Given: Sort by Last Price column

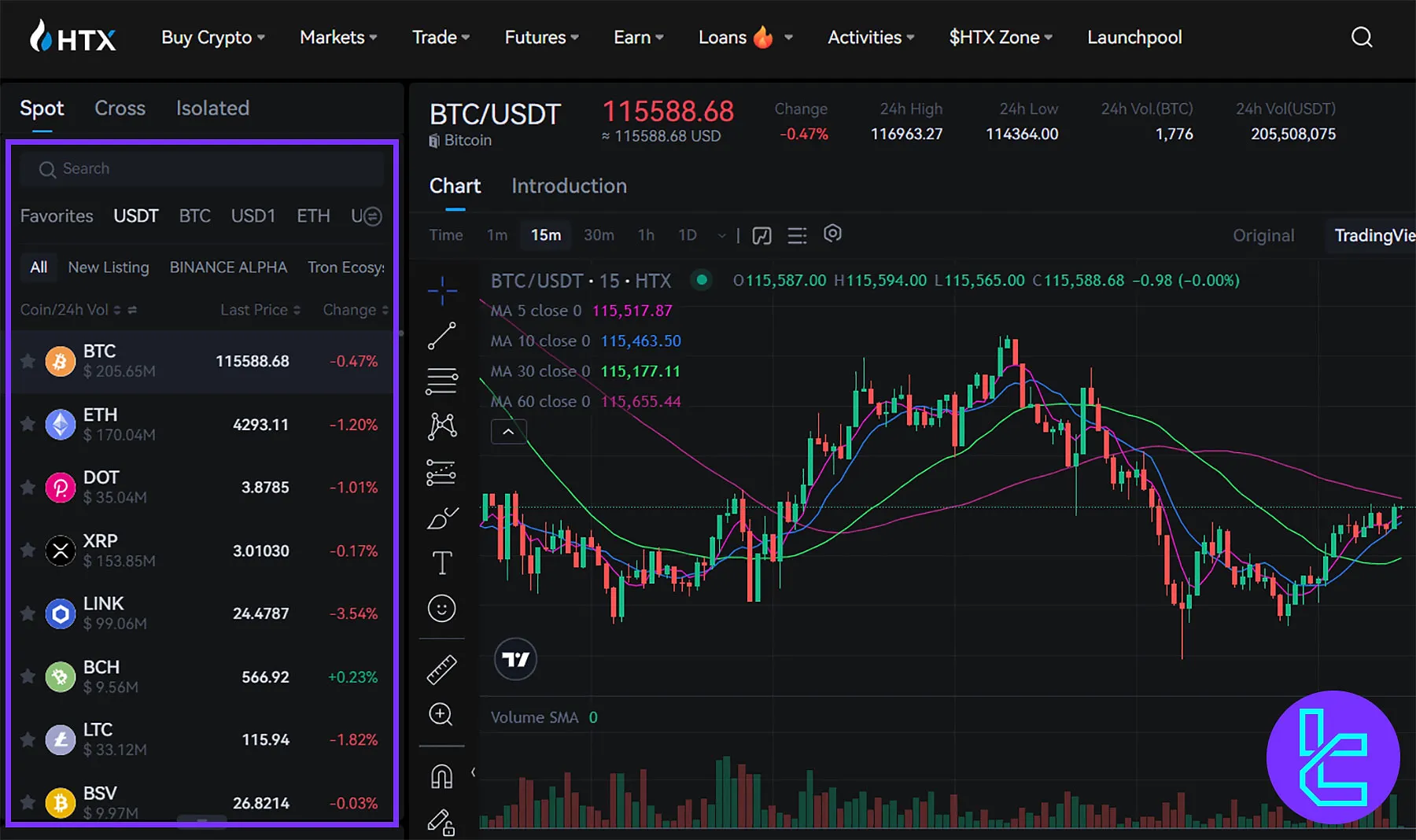Looking at the screenshot, I should point(260,310).
